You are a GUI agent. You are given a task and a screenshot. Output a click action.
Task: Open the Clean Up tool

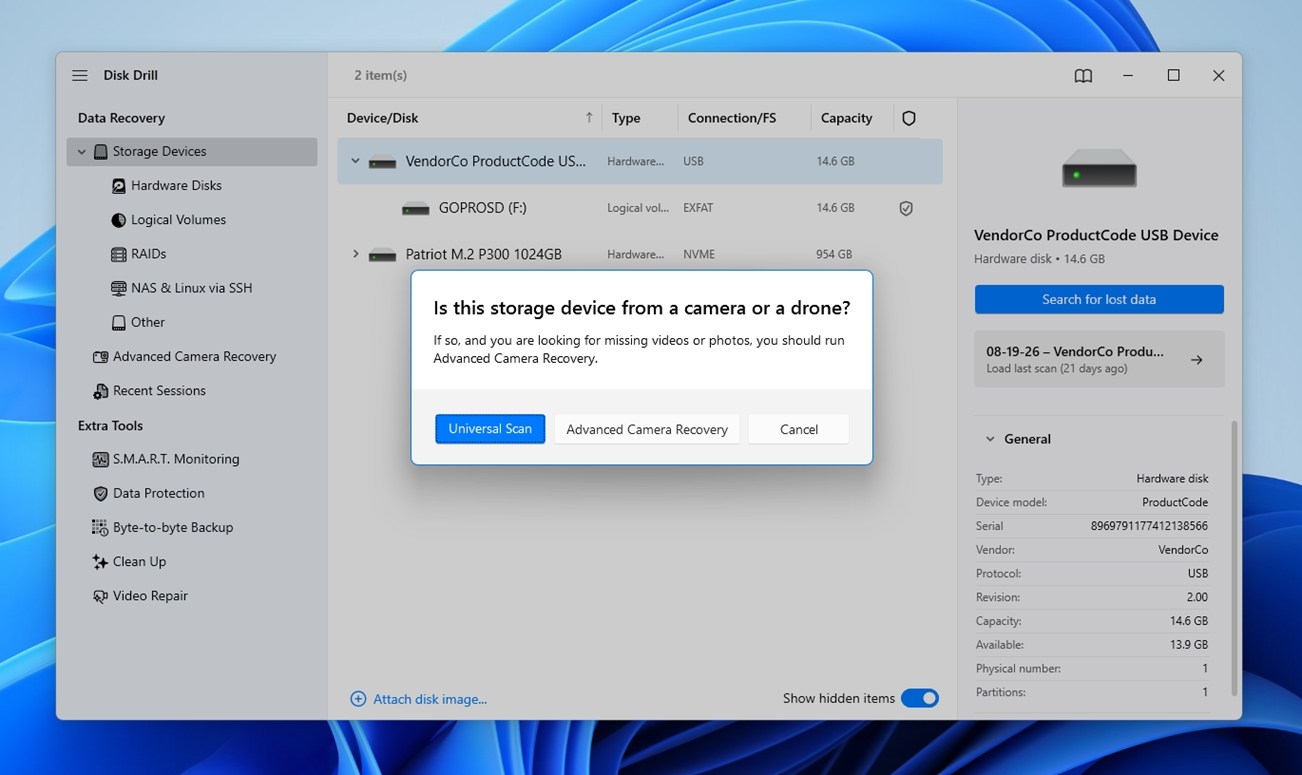[139, 561]
